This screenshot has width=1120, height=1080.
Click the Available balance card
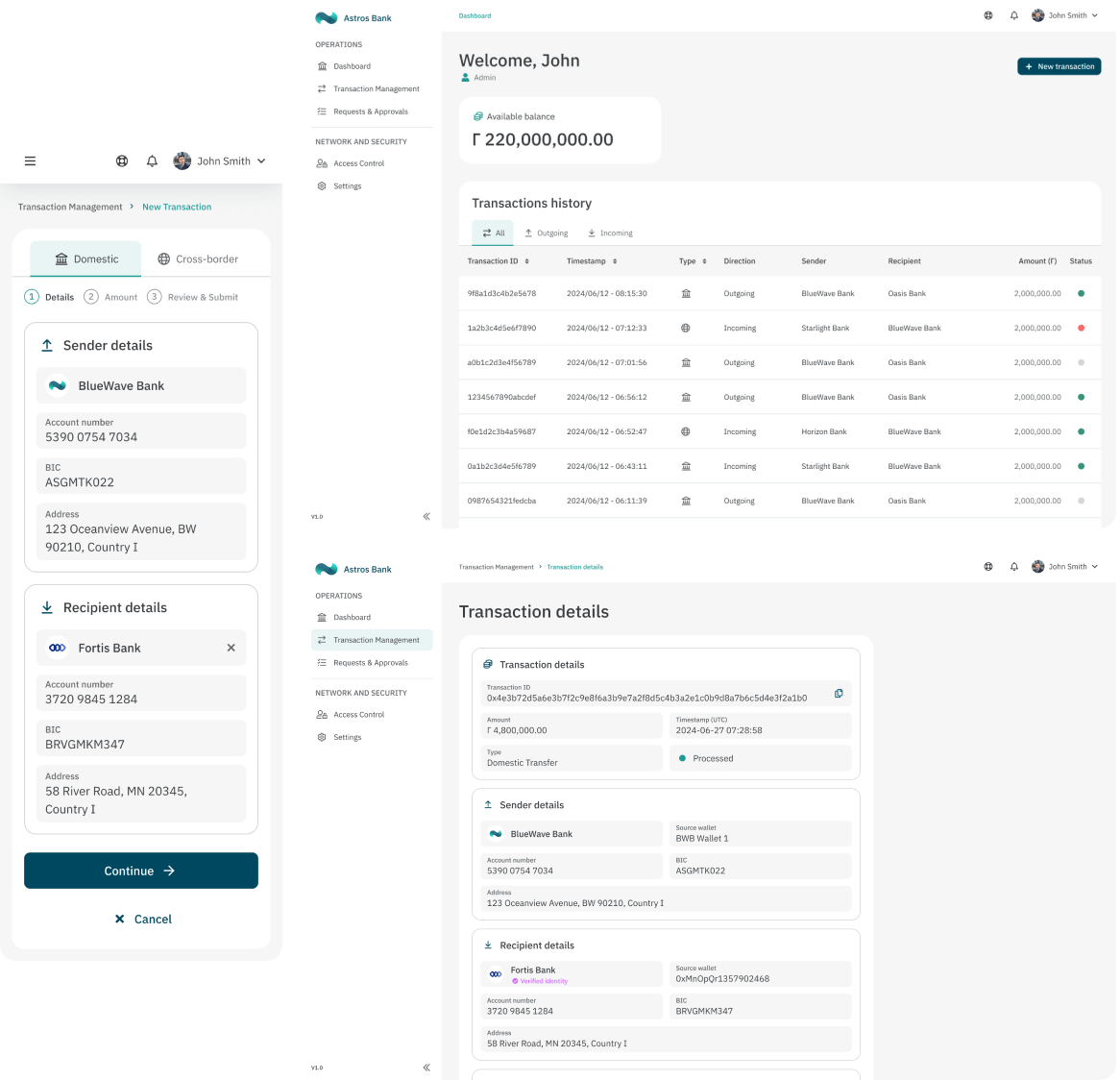coord(560,131)
